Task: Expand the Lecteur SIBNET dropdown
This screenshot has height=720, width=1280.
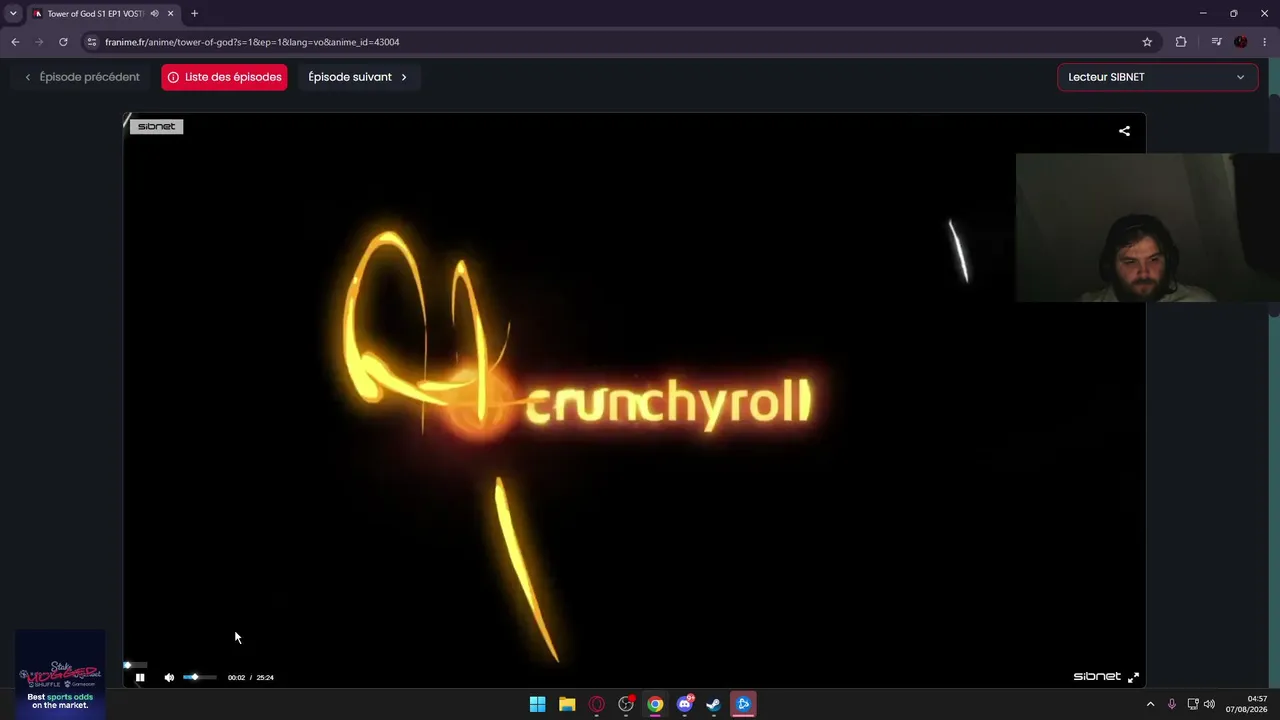Action: tap(1157, 77)
